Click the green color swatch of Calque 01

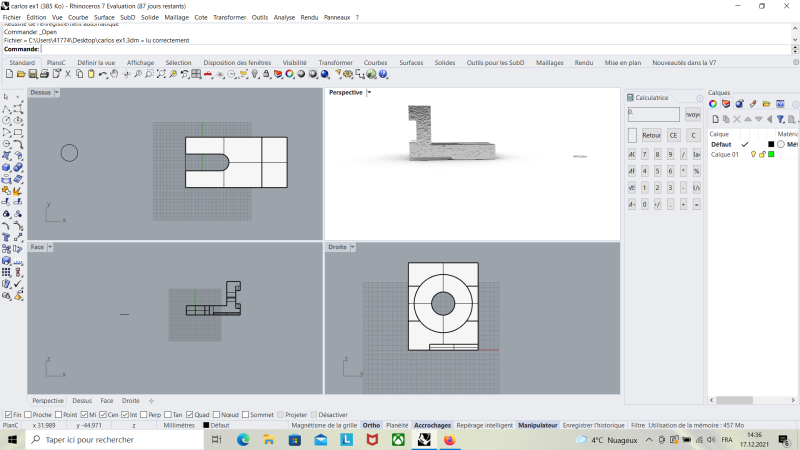tap(771, 155)
